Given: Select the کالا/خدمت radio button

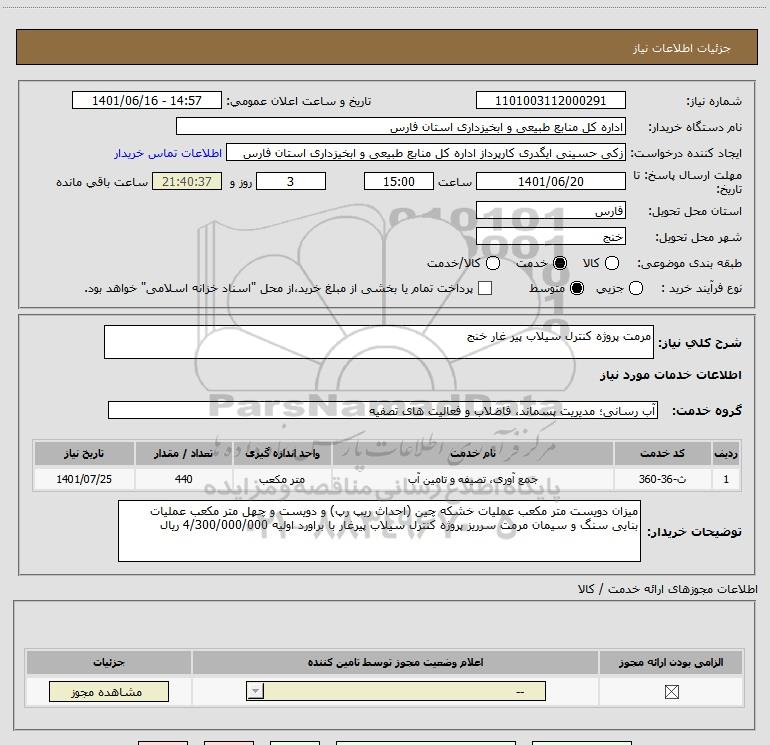Looking at the screenshot, I should [493, 263].
